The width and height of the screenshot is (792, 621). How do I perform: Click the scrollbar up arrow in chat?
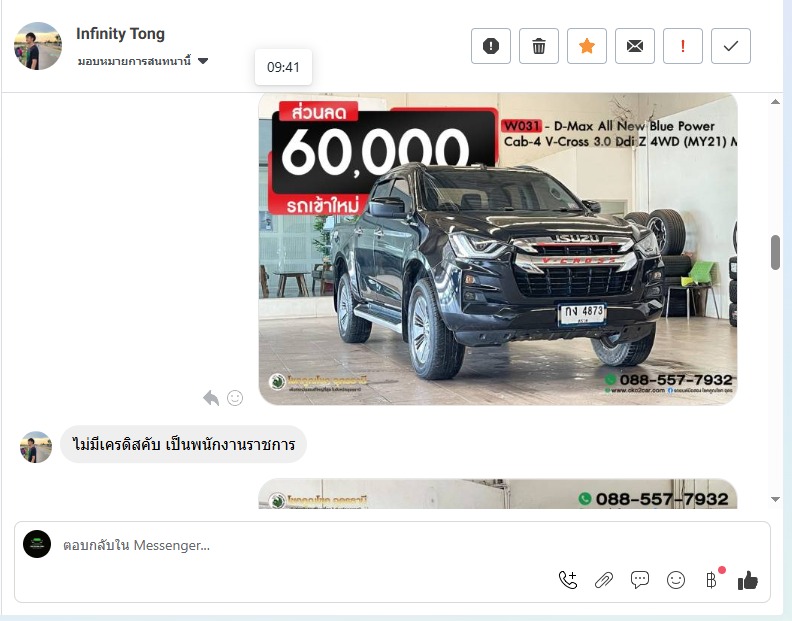[775, 102]
